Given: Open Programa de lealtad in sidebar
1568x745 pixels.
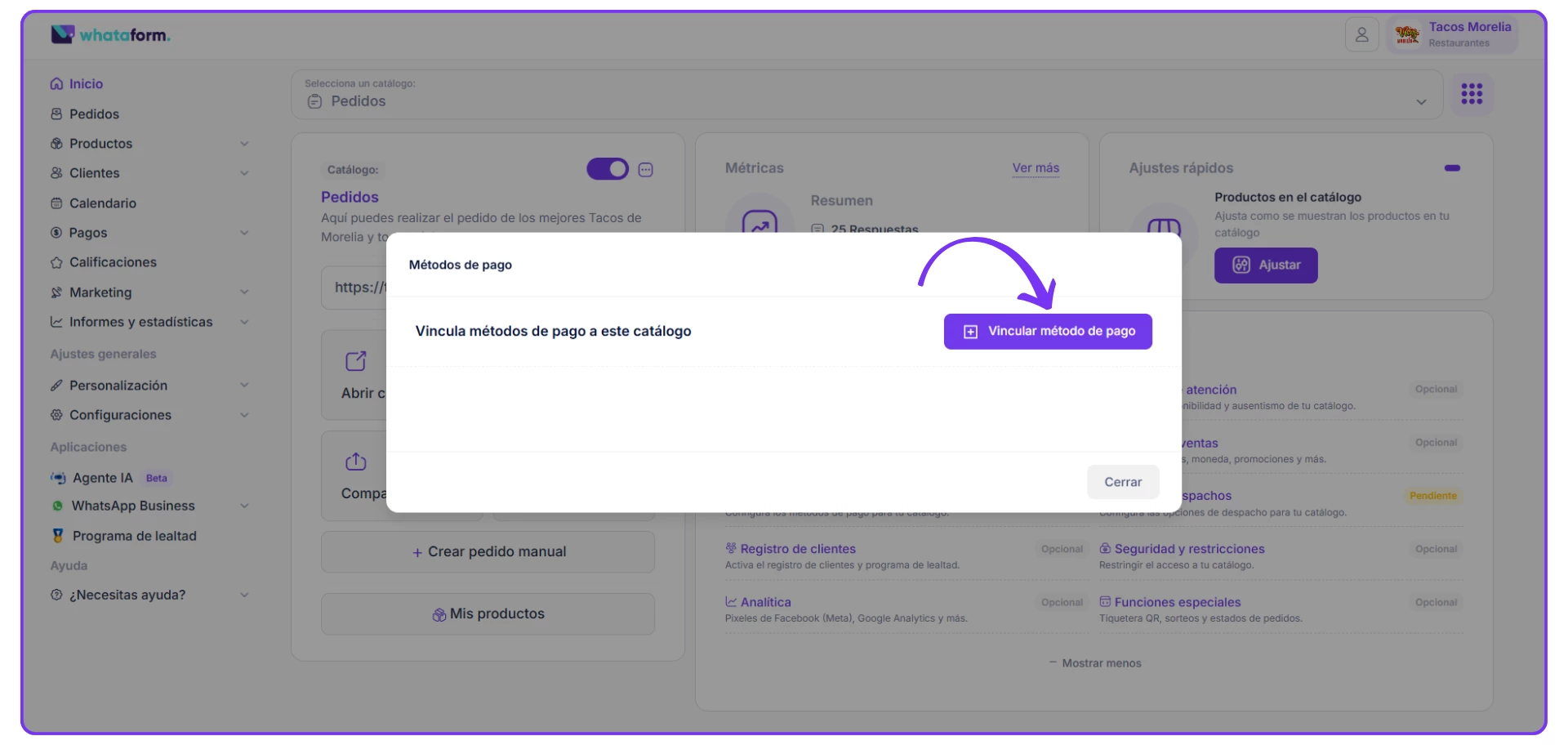Looking at the screenshot, I should [x=134, y=536].
